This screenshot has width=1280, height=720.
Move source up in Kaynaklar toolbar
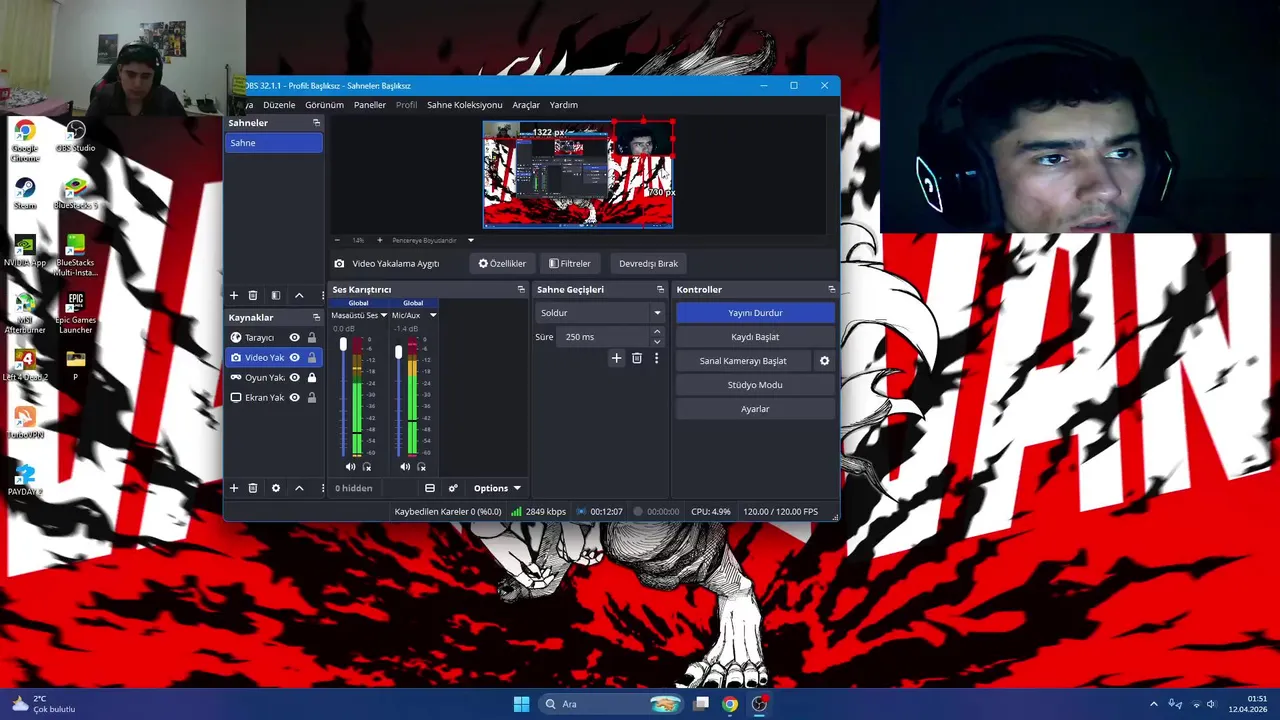point(299,488)
